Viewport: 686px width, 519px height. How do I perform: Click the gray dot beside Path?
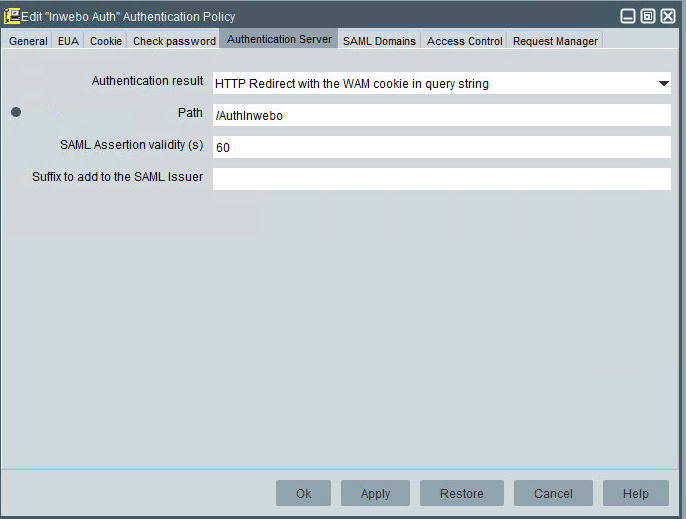tap(16, 113)
